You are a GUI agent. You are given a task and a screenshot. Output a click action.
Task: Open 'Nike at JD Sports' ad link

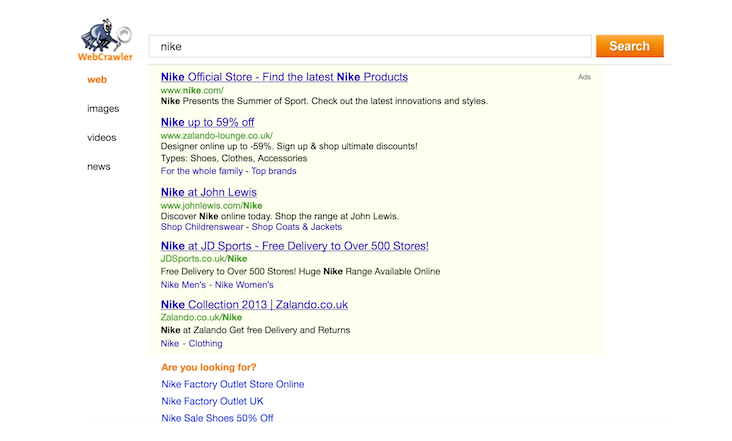coord(295,246)
